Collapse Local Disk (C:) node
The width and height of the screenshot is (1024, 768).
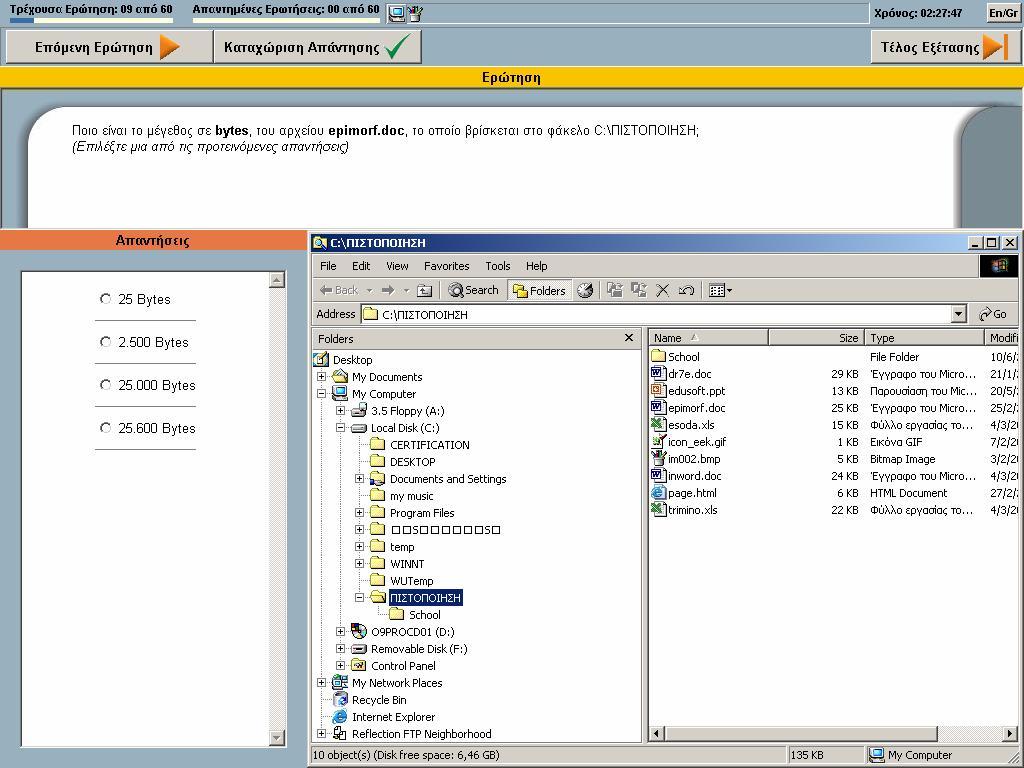(x=340, y=428)
